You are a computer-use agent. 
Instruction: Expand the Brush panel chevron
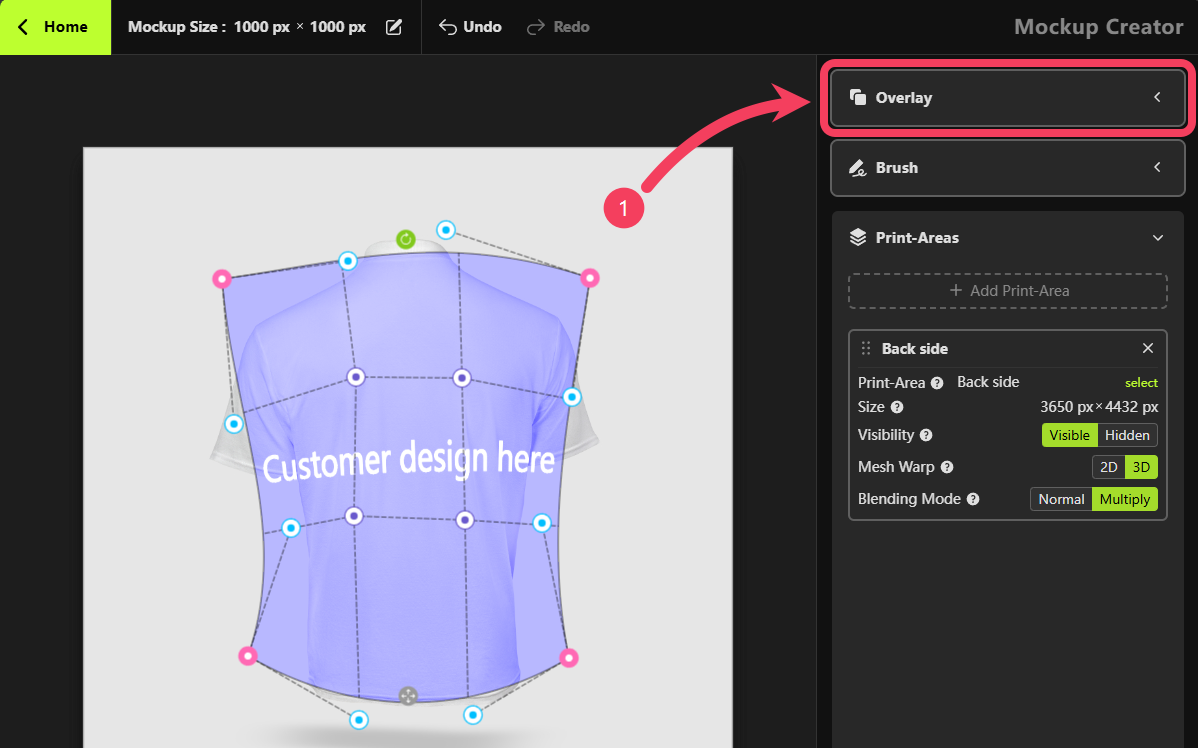tap(1158, 167)
